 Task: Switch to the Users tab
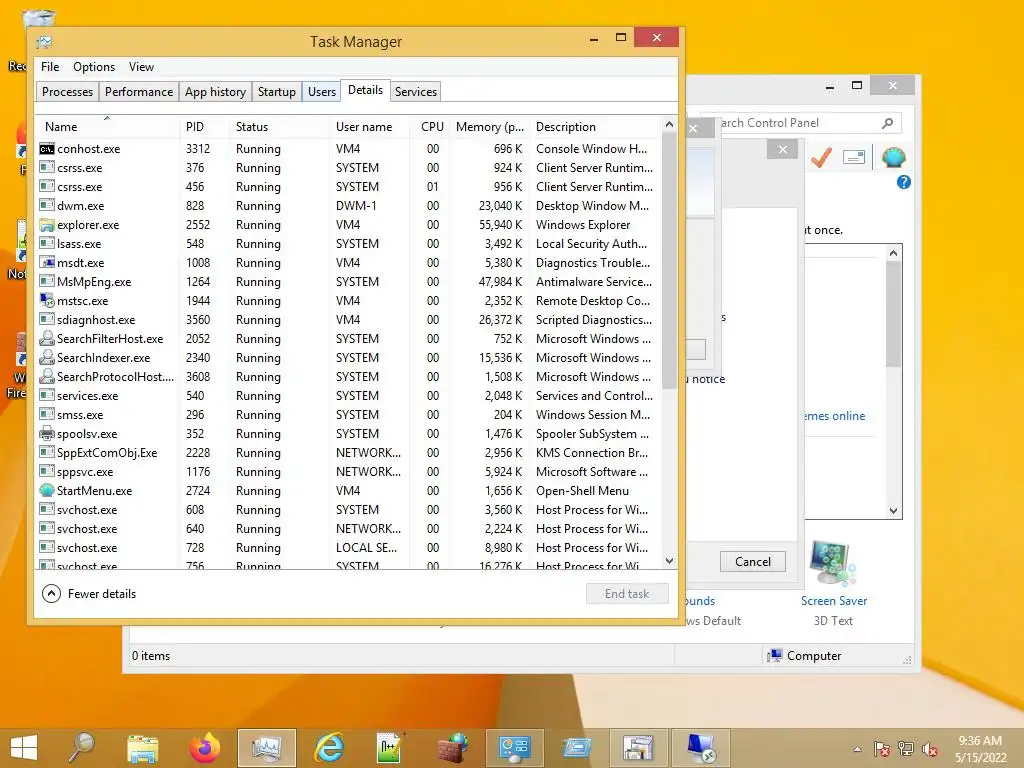(x=322, y=91)
